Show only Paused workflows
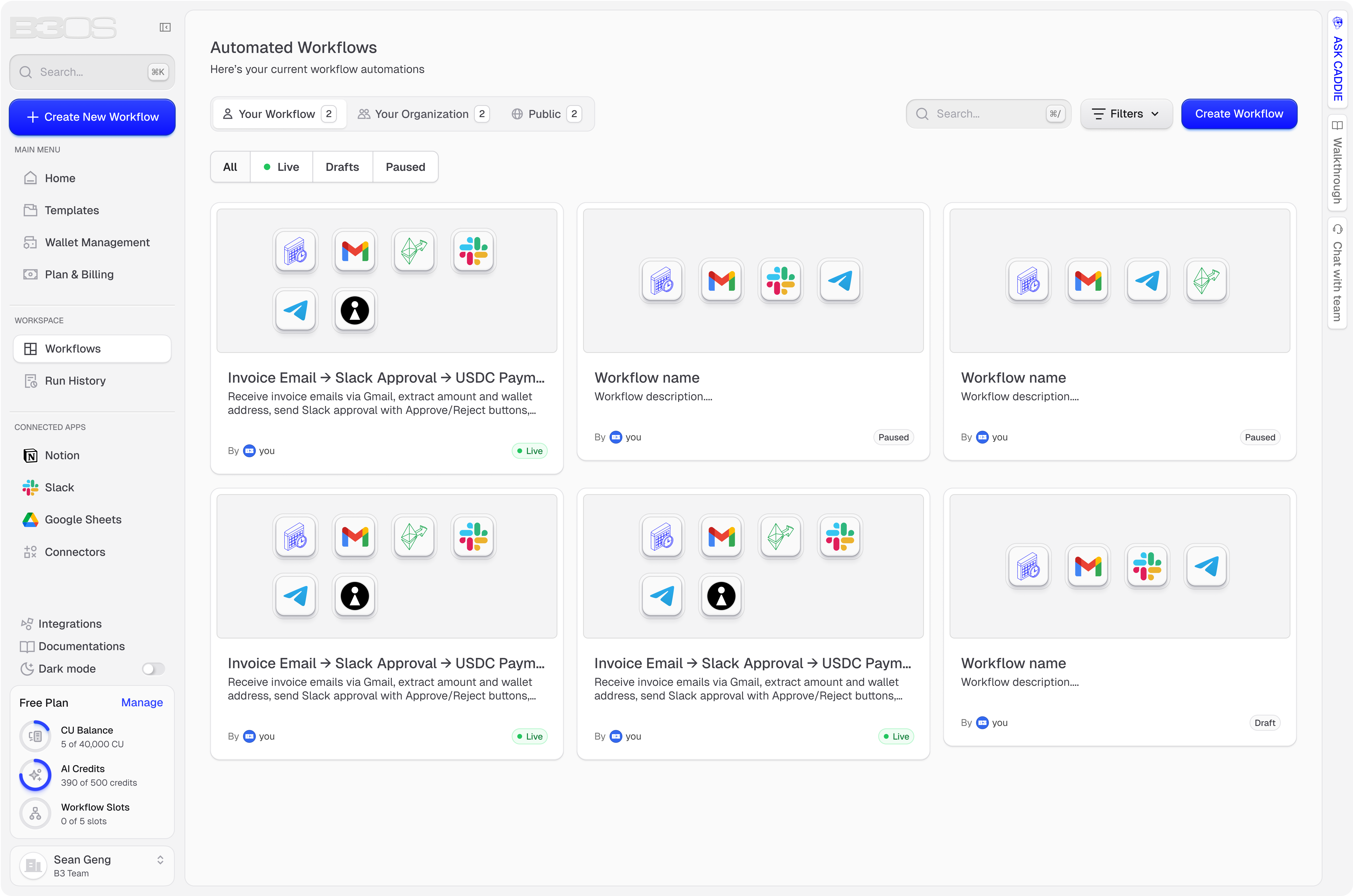Screen dimensions: 1353x896 (405, 167)
